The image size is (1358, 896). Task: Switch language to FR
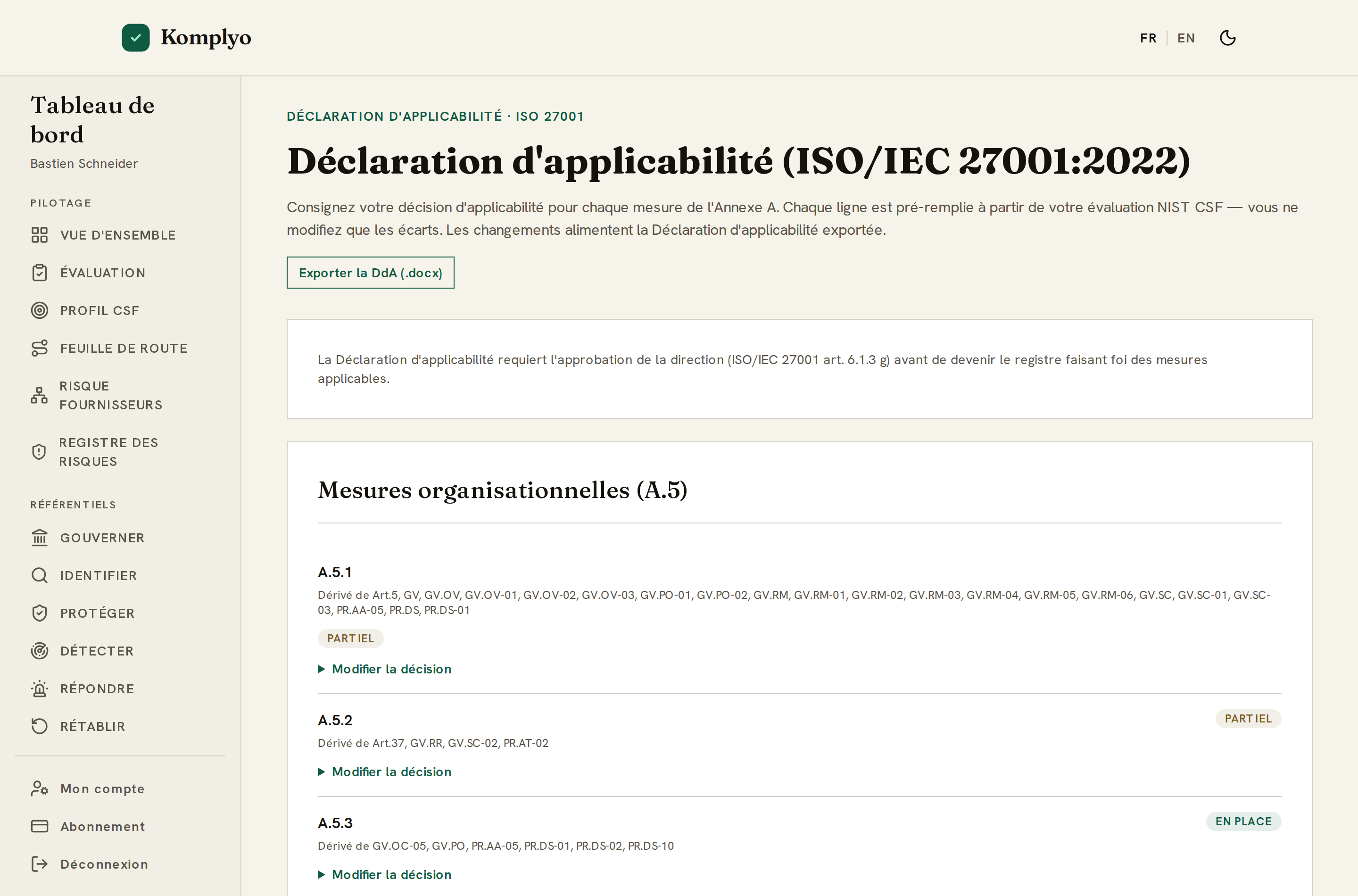click(x=1148, y=38)
